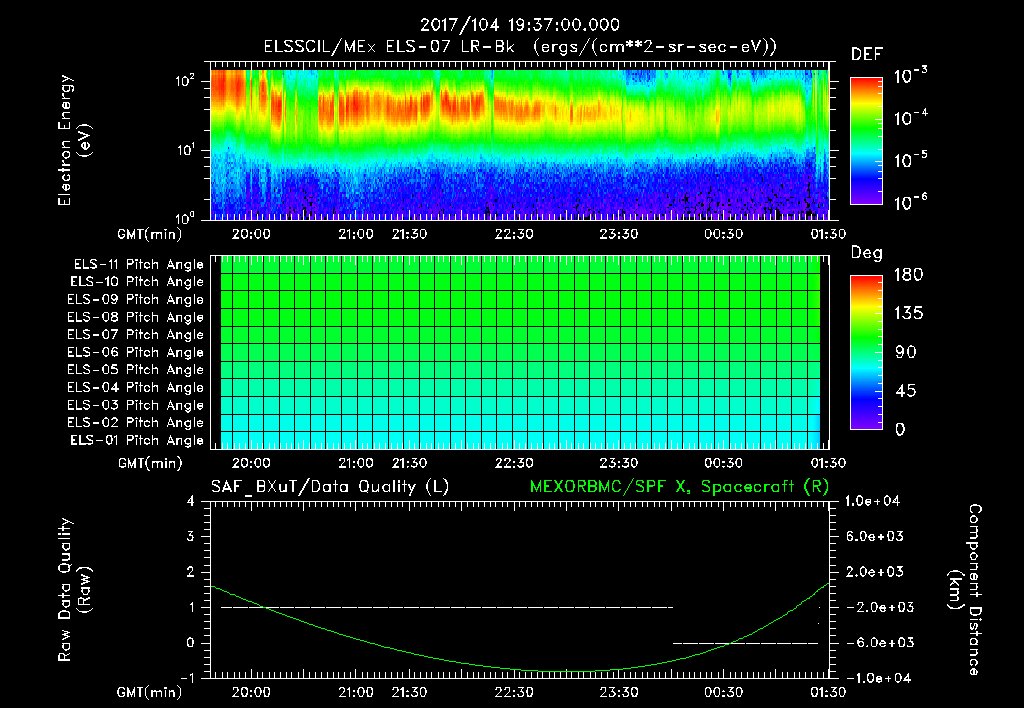Image resolution: width=1024 pixels, height=708 pixels.
Task: Click the SAF_BXuT/Data Quality (L) label
Action: [330, 487]
